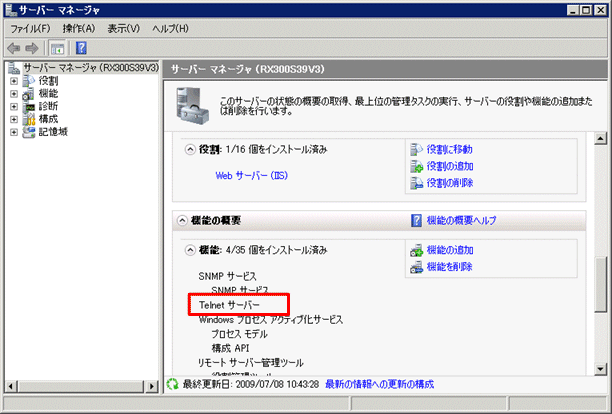Click the Windows プロセス アクティブ化サービス entry
Image resolution: width=612 pixels, height=414 pixels.
coord(271,320)
